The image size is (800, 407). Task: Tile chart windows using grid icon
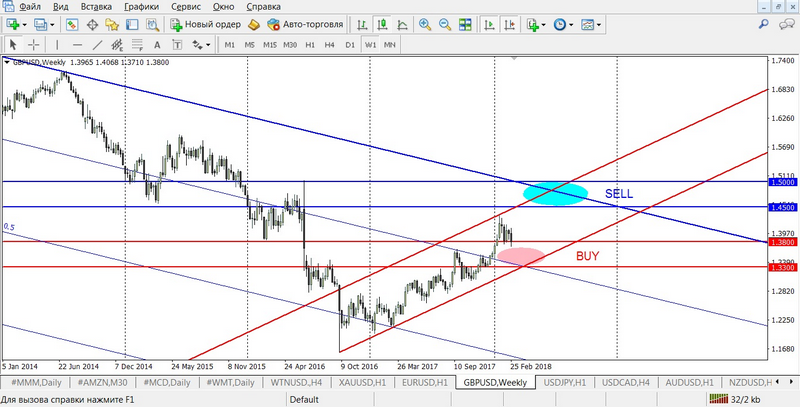pos(464,24)
